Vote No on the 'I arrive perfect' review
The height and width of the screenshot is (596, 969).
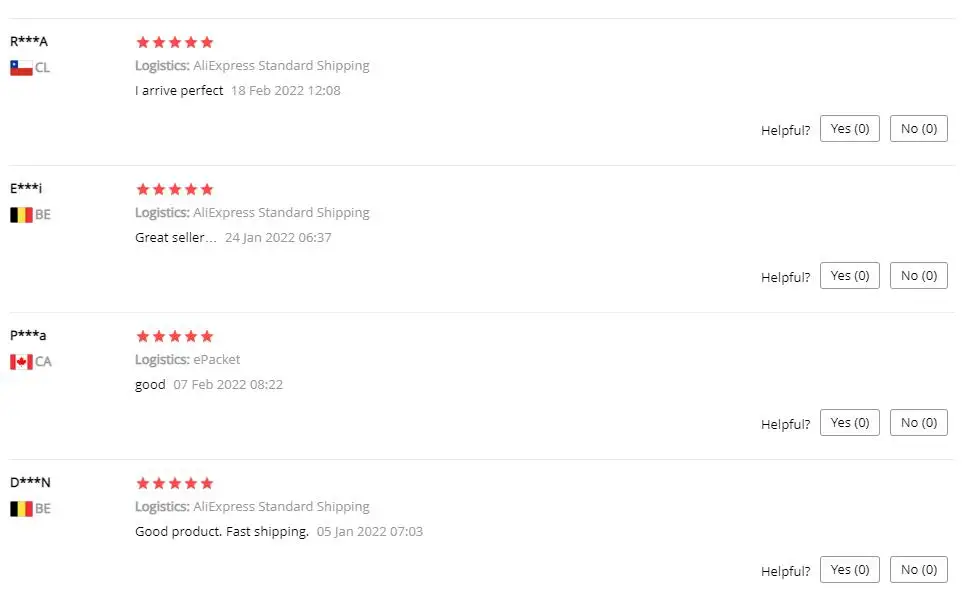918,129
